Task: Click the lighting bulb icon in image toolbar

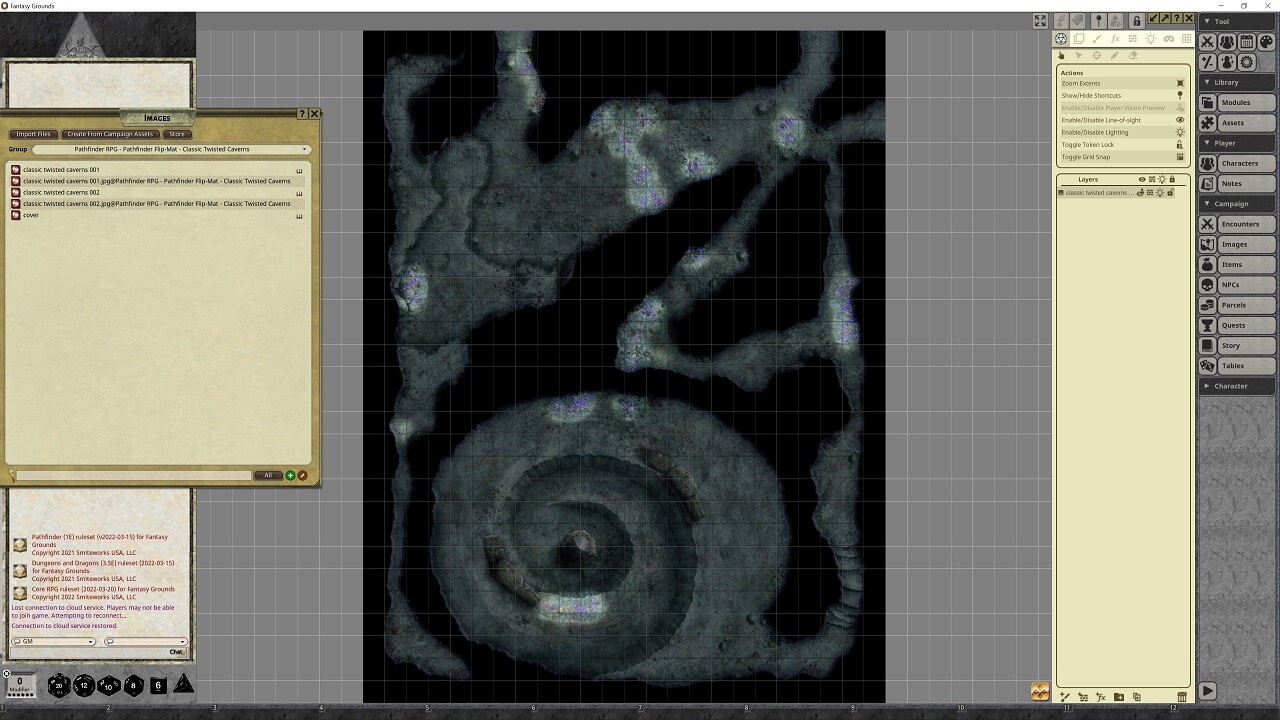Action: [1151, 38]
